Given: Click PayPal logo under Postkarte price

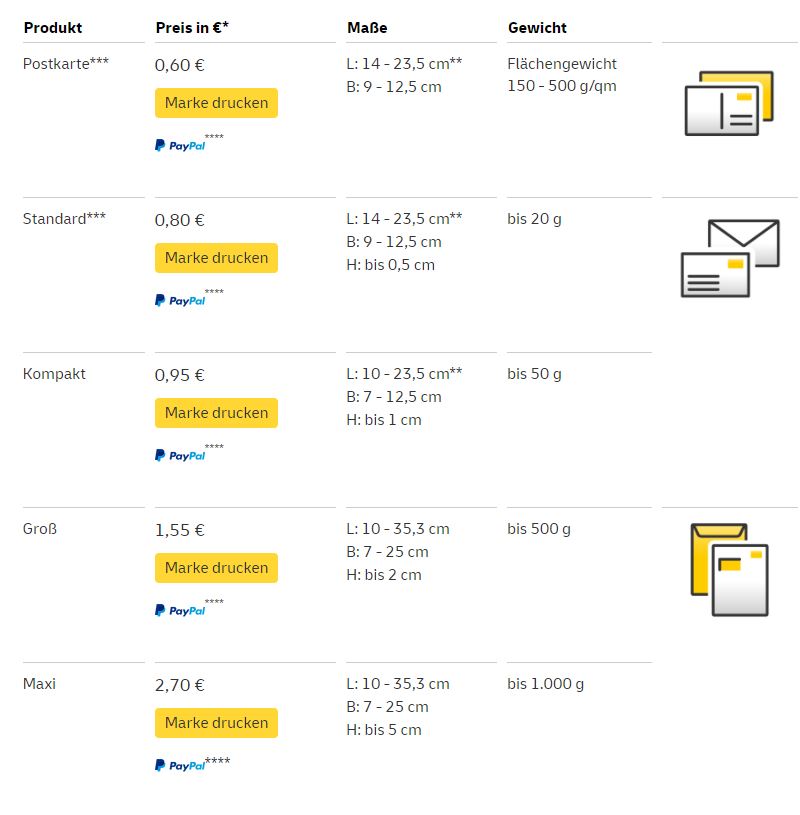Looking at the screenshot, I should point(180,146).
